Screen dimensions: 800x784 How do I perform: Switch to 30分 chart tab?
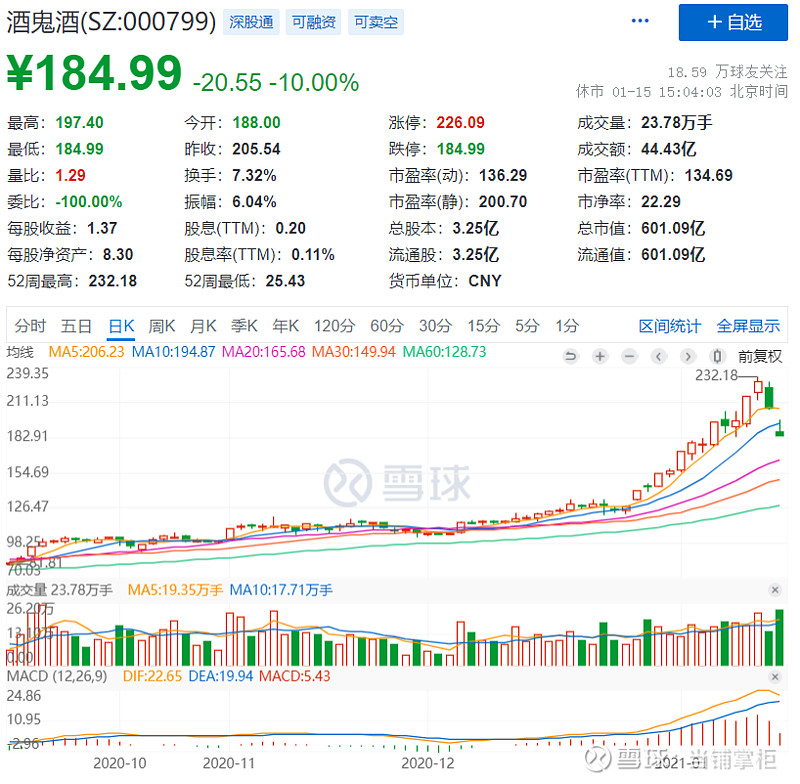[435, 325]
